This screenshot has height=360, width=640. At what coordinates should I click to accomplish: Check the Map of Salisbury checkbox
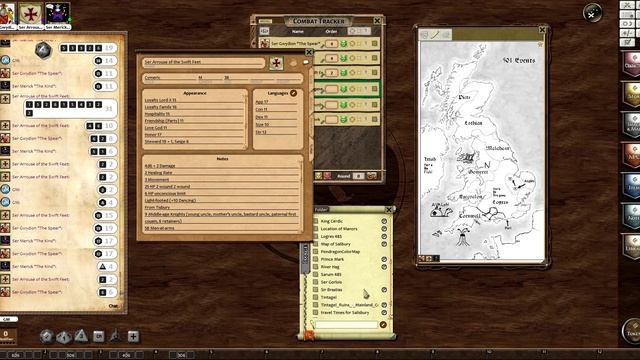tap(315, 244)
